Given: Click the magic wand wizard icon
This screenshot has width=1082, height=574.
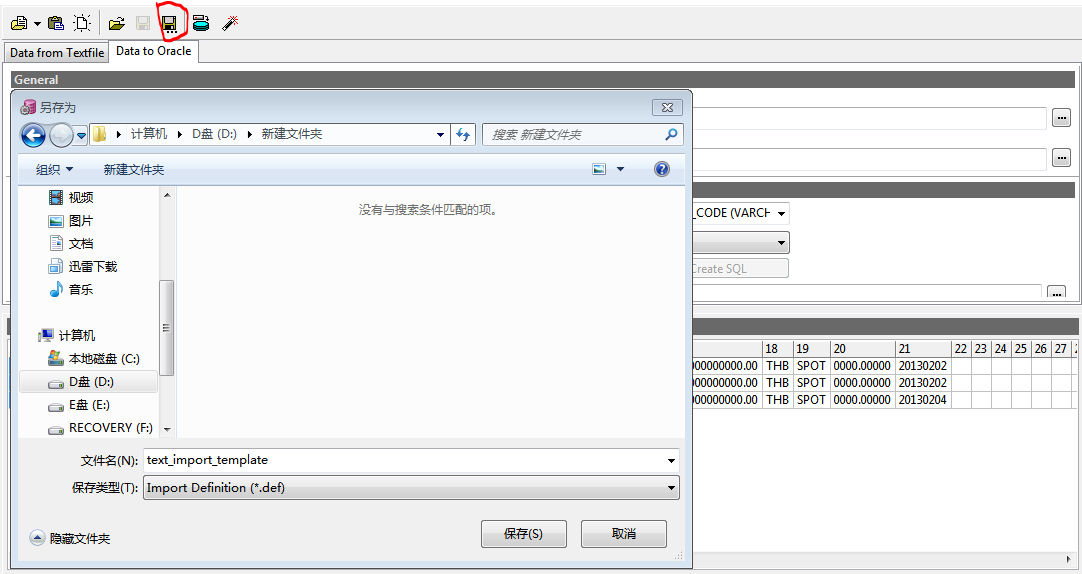Looking at the screenshot, I should point(230,23).
